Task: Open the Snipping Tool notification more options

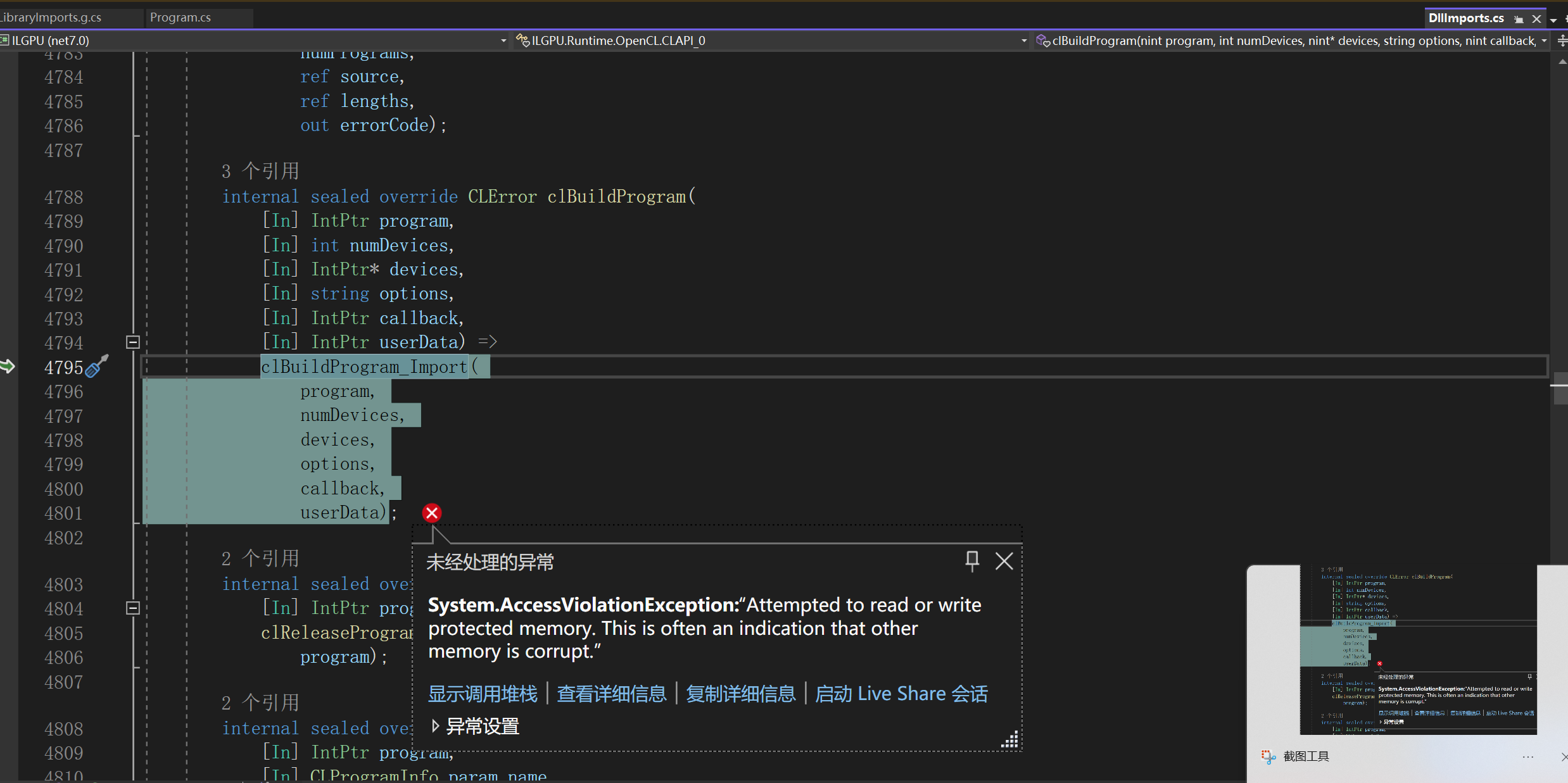Action: [x=1528, y=757]
